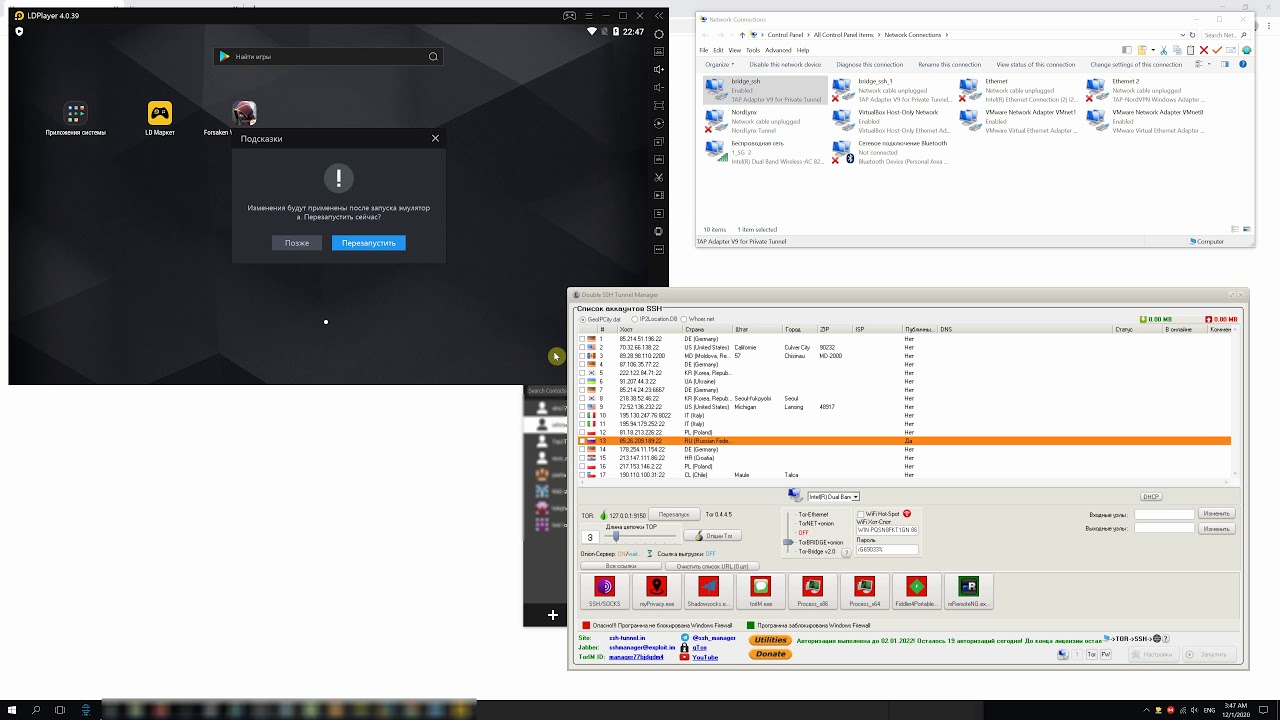Viewport: 1280px width, 720px height.
Task: Click the LD Маркет app icon
Action: 160,113
